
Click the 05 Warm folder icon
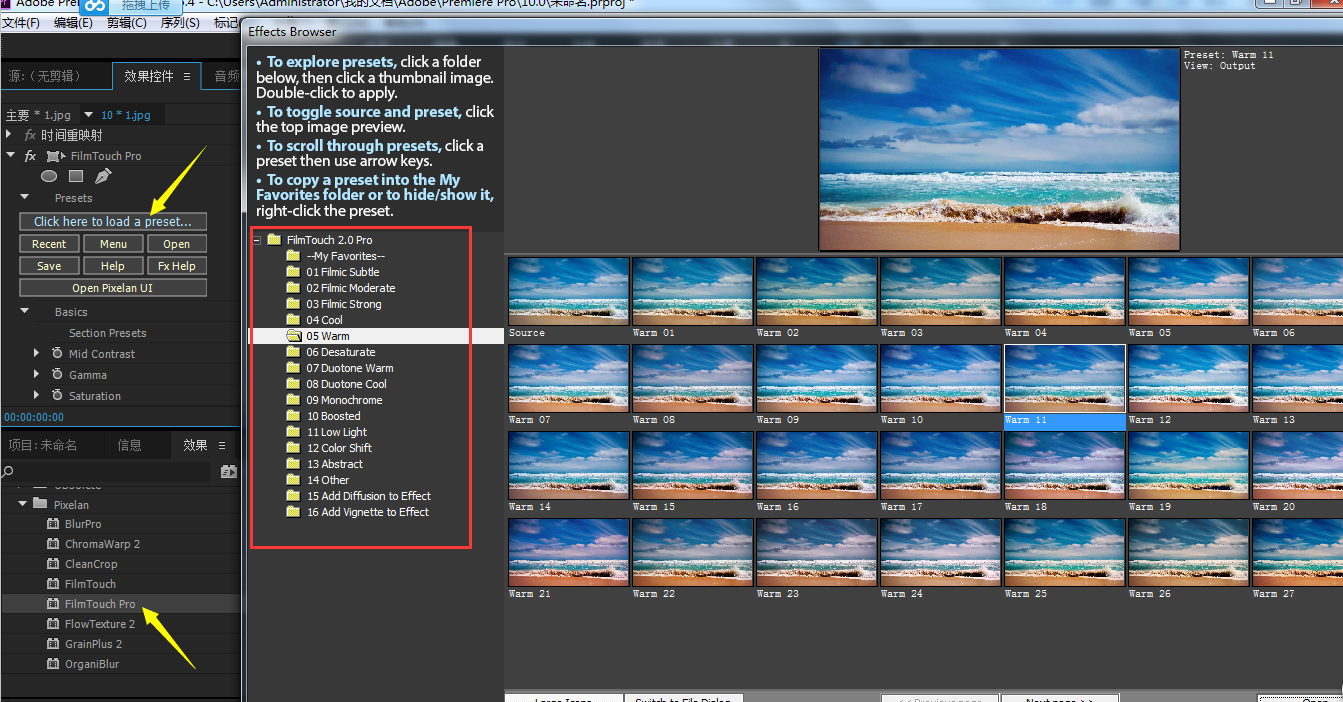click(293, 336)
